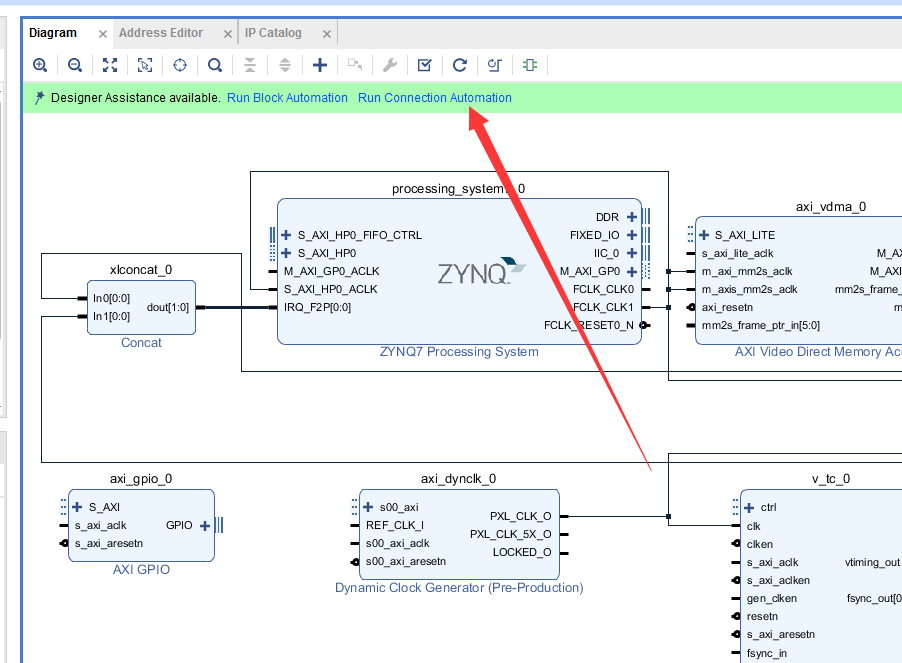Select the PXL_CLK_5X_O output pin
This screenshot has width=902, height=663.
510,534
